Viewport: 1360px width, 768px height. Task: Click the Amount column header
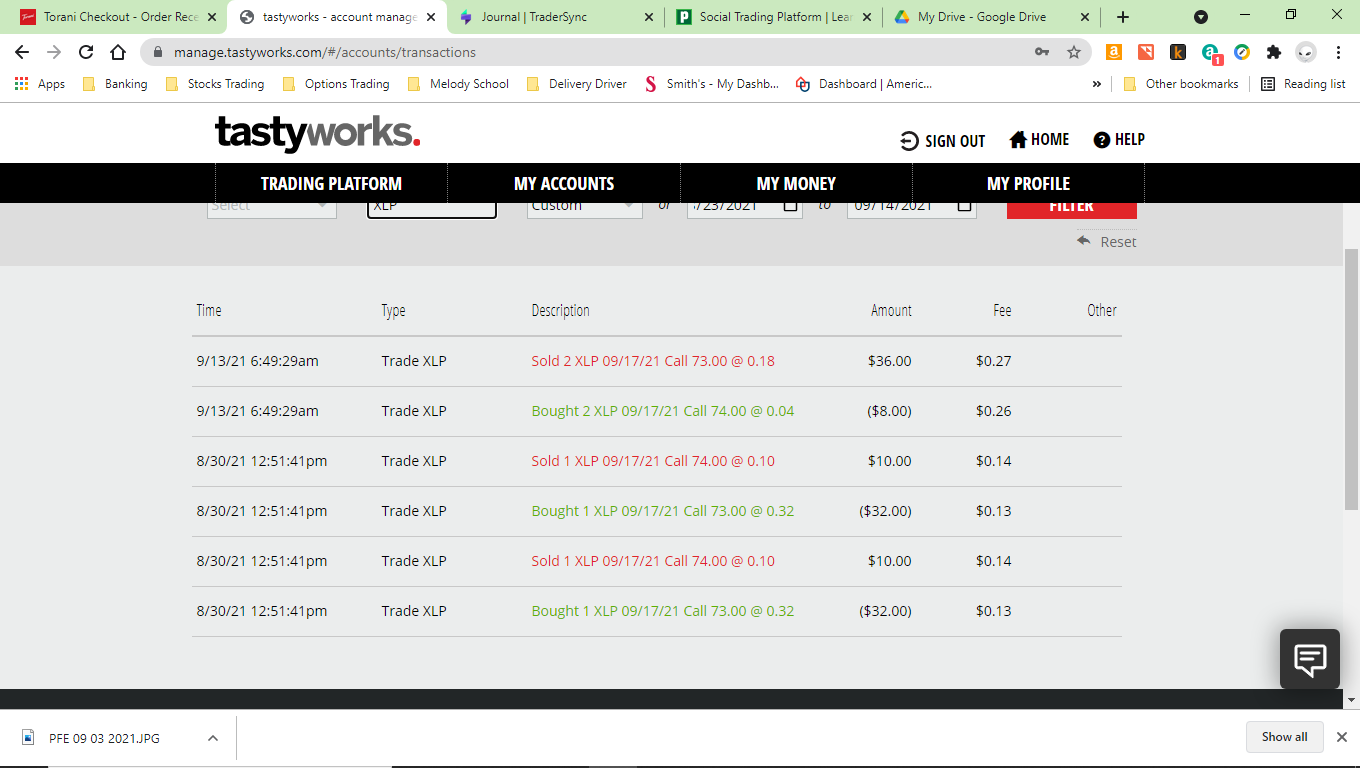coord(891,310)
